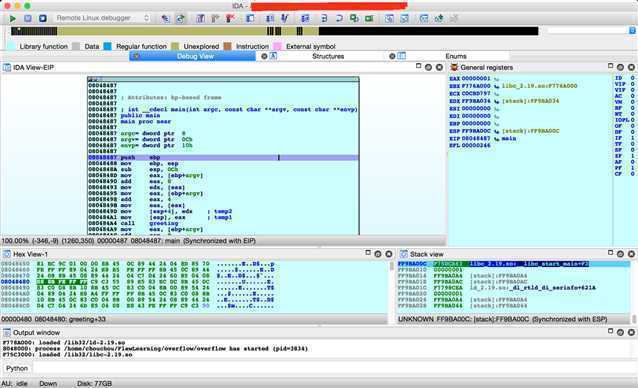Viewport: 638px width, 388px height.
Task: Click the General registers panel icon
Action: (x=454, y=67)
